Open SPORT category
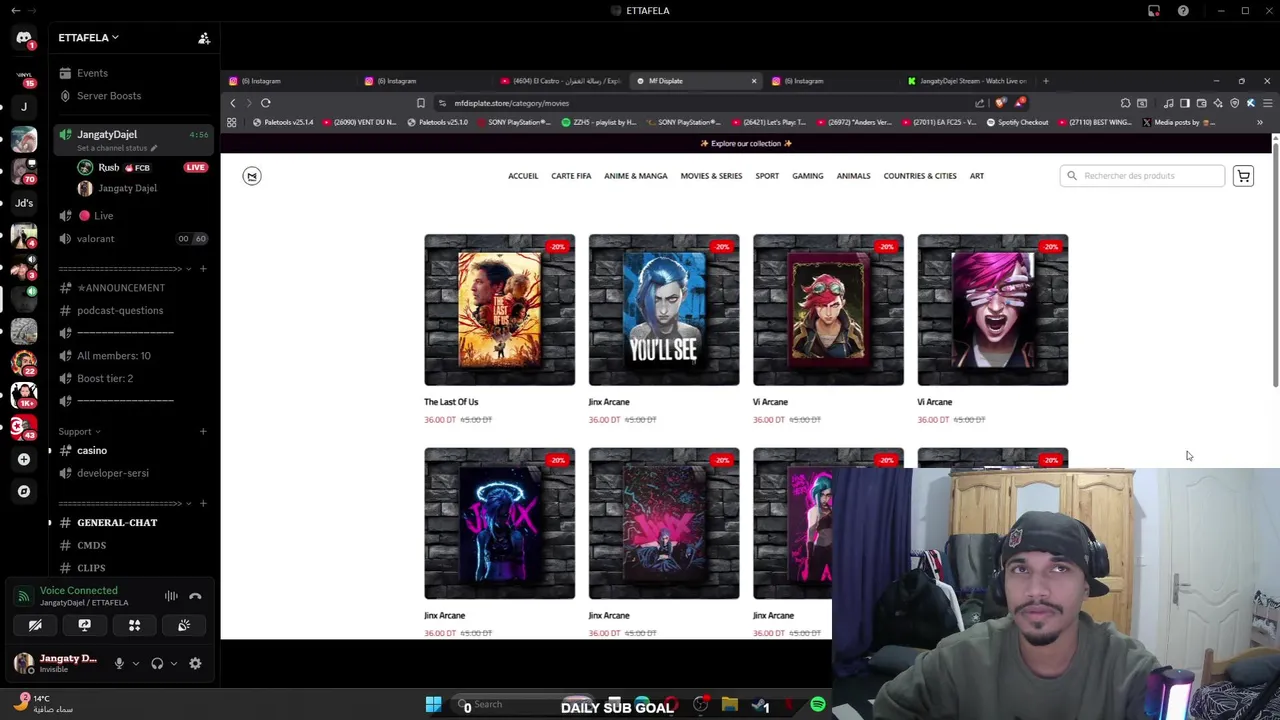 coord(767,176)
